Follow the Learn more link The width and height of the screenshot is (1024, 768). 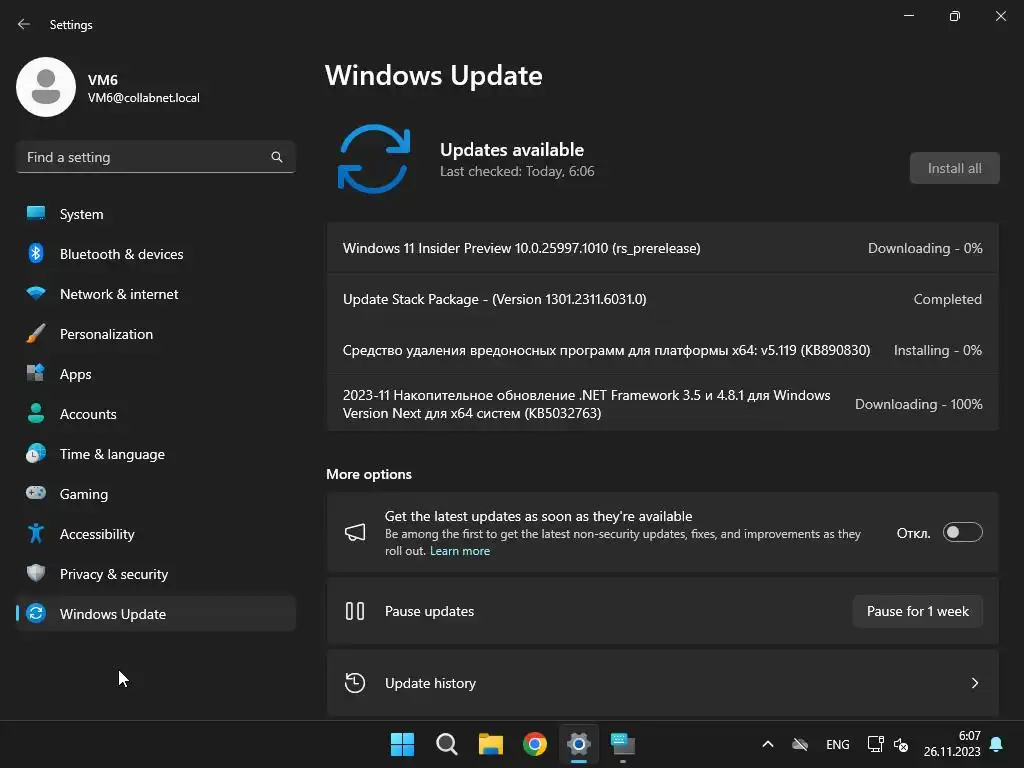click(x=460, y=551)
